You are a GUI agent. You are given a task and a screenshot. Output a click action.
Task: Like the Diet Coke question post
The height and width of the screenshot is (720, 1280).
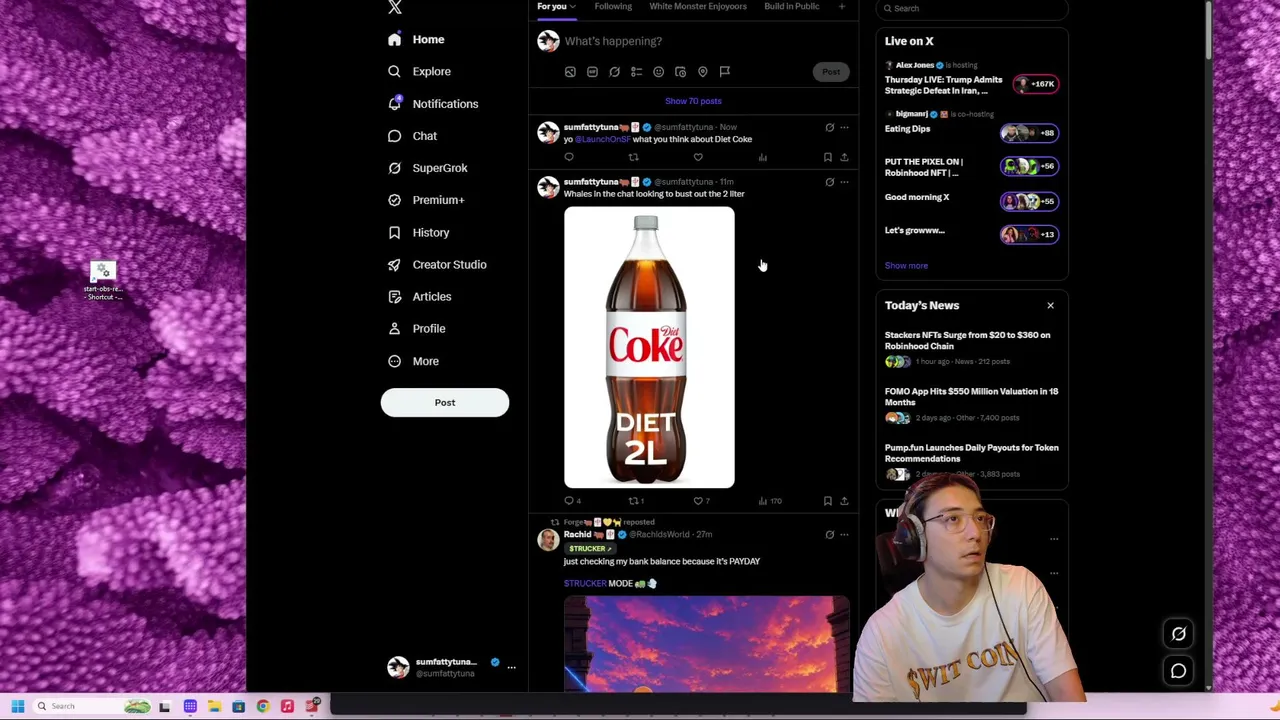(698, 157)
